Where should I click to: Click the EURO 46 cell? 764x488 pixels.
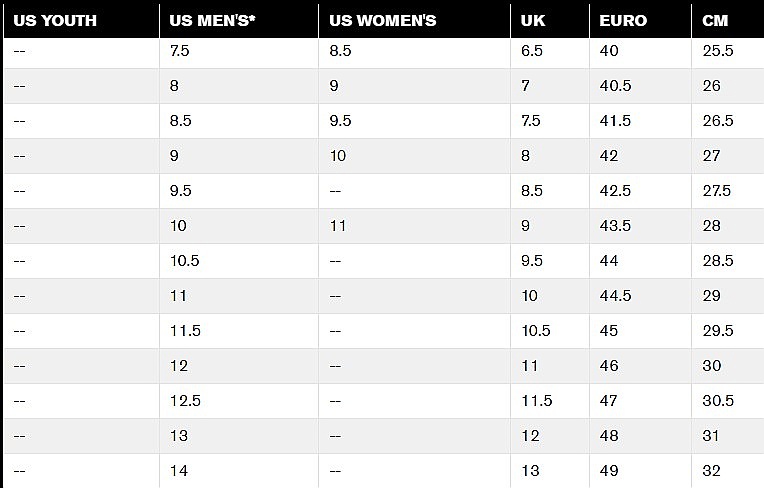click(640, 366)
